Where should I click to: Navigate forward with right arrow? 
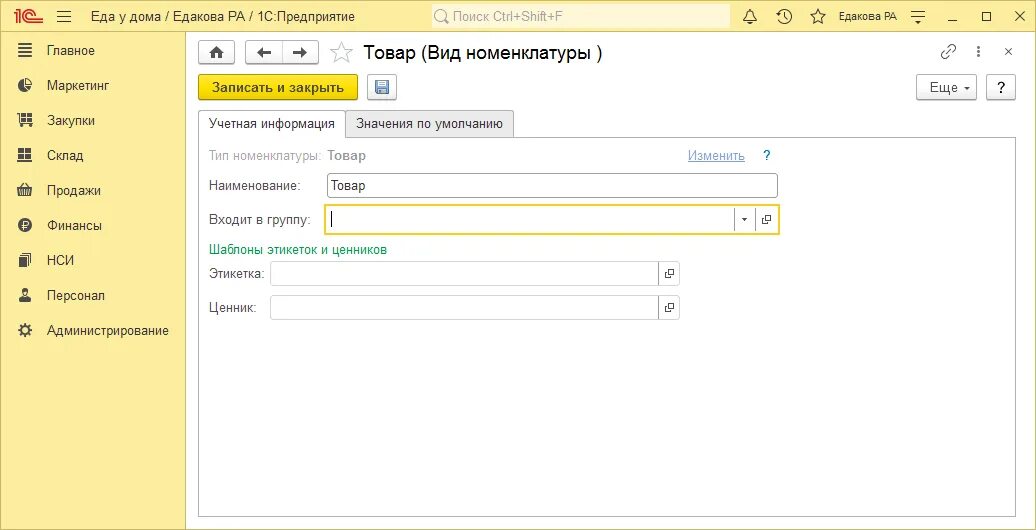click(x=300, y=53)
